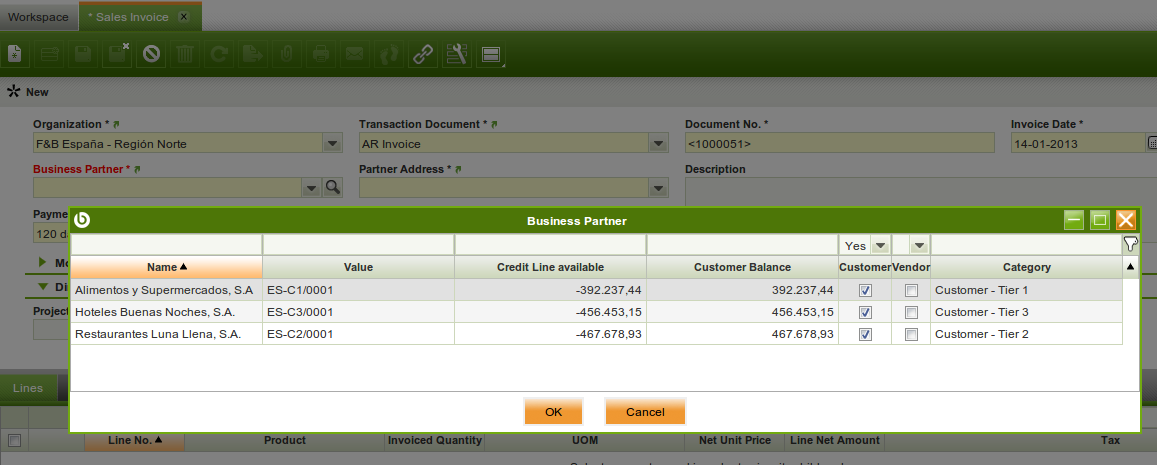Click the Email envelope icon
The width and height of the screenshot is (1157, 465).
[x=355, y=54]
